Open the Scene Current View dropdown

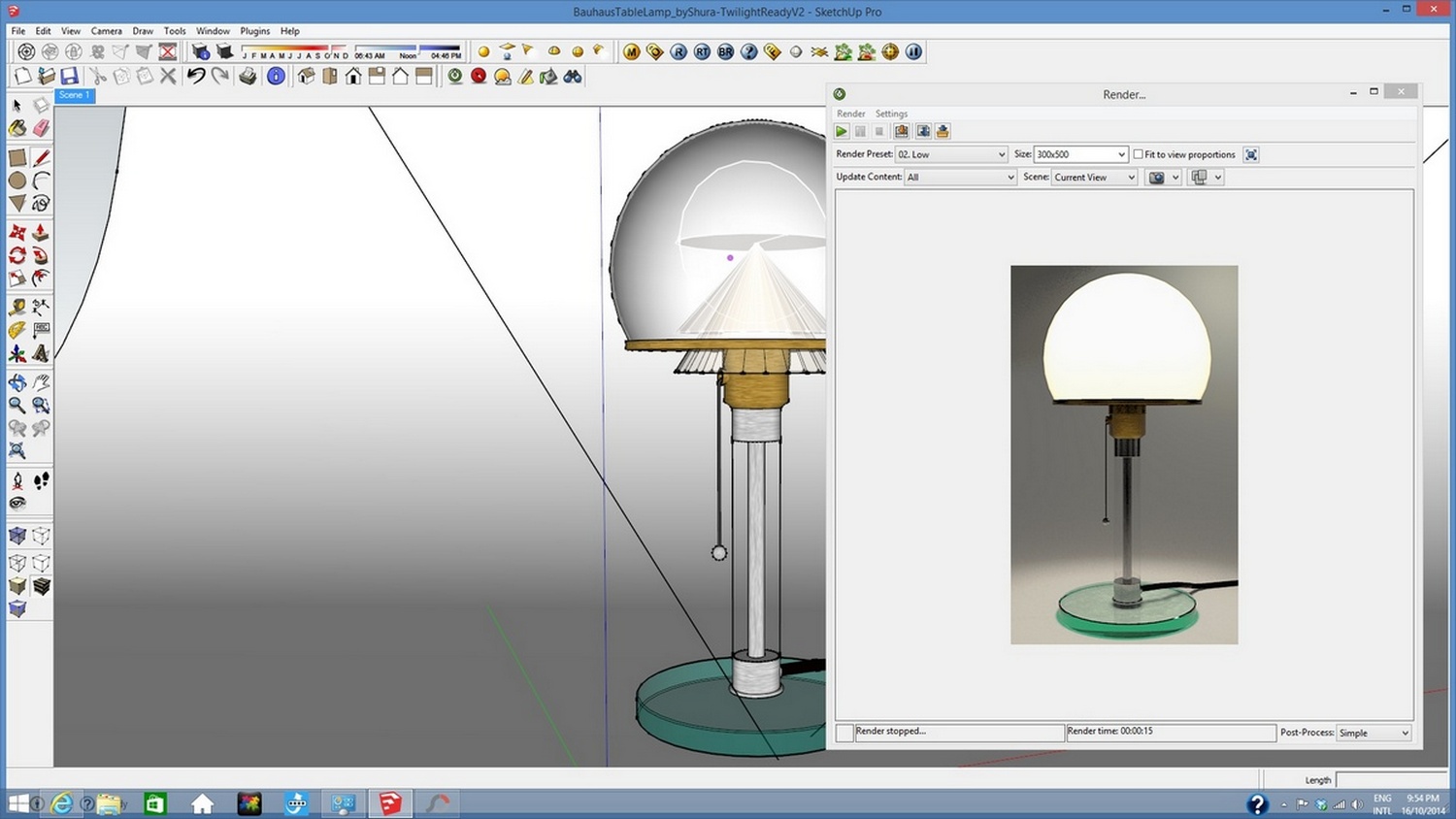1094,177
